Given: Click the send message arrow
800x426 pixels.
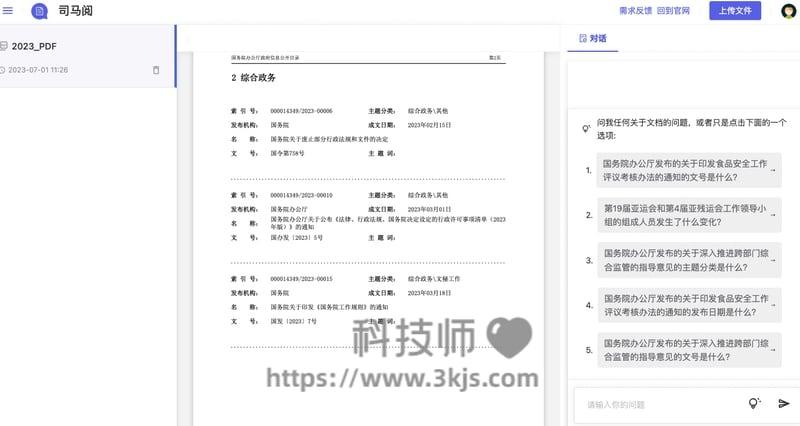Looking at the screenshot, I should point(784,404).
